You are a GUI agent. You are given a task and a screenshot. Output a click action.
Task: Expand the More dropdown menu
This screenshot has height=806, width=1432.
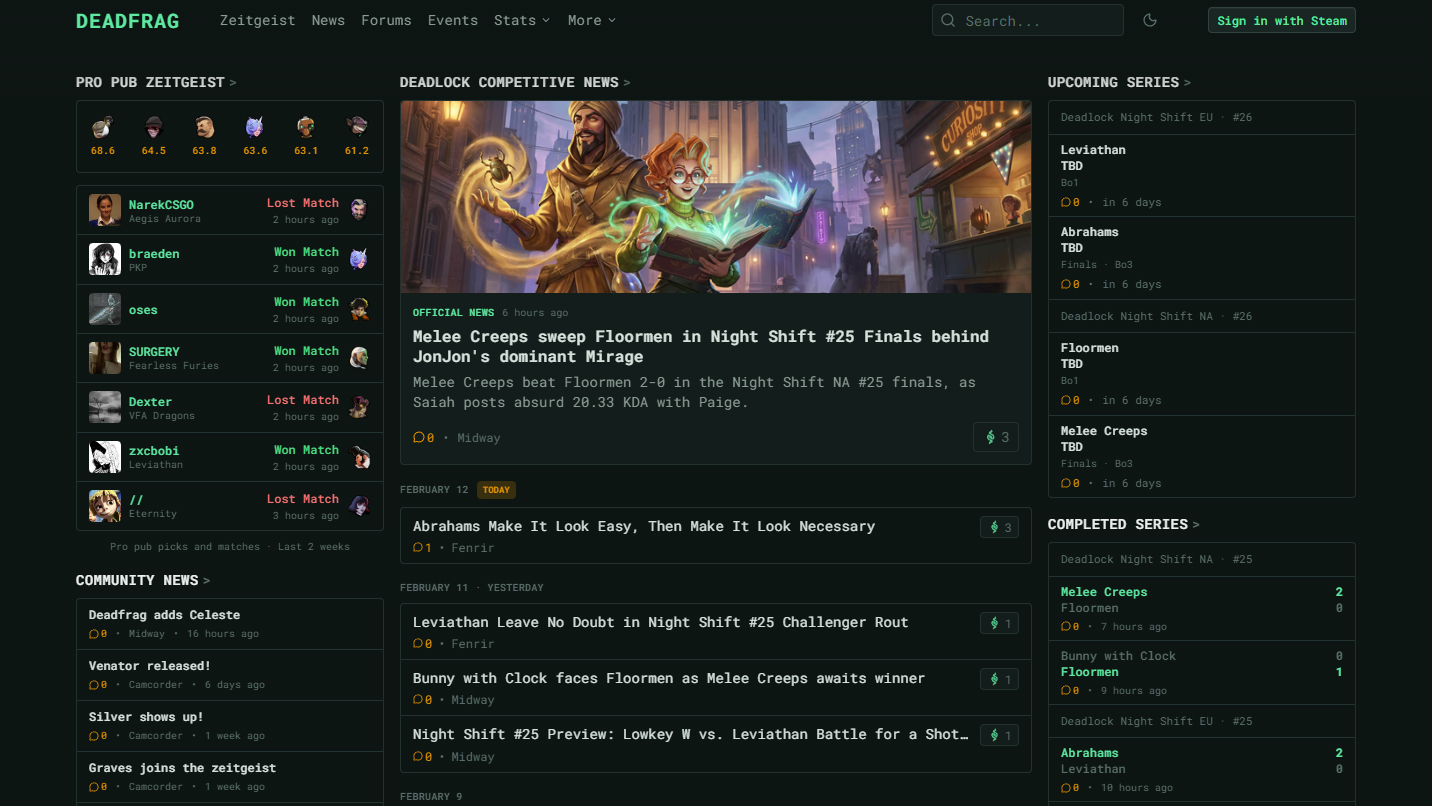click(591, 20)
